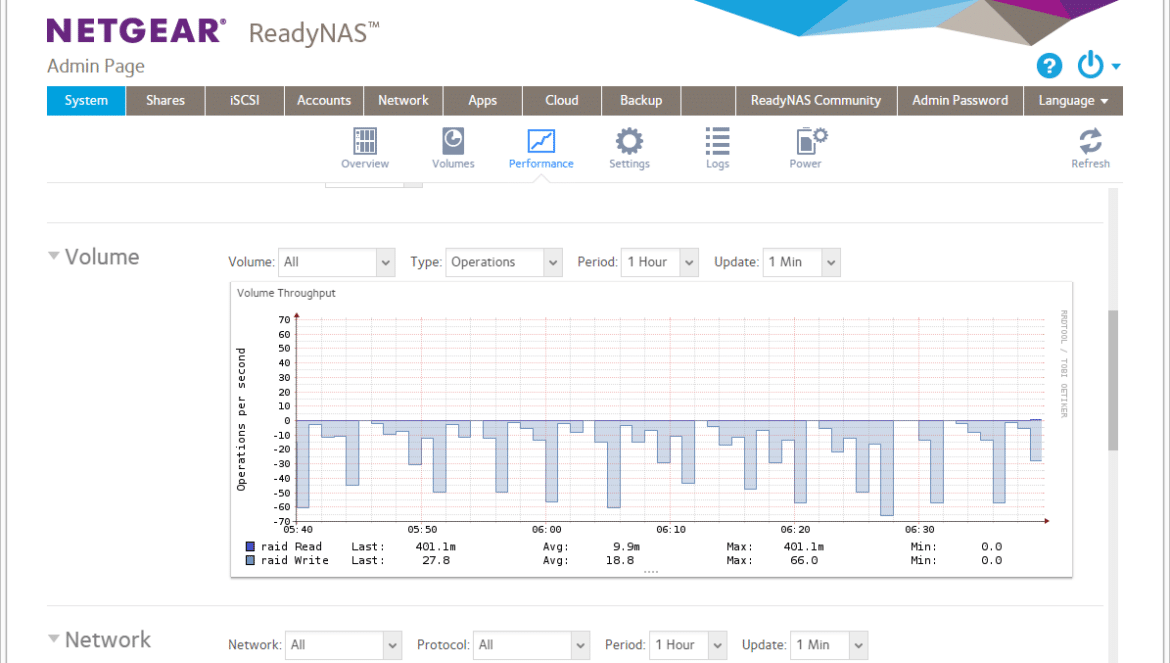This screenshot has width=1170, height=663.
Task: Switch to the Accounts tab
Action: [x=324, y=101]
